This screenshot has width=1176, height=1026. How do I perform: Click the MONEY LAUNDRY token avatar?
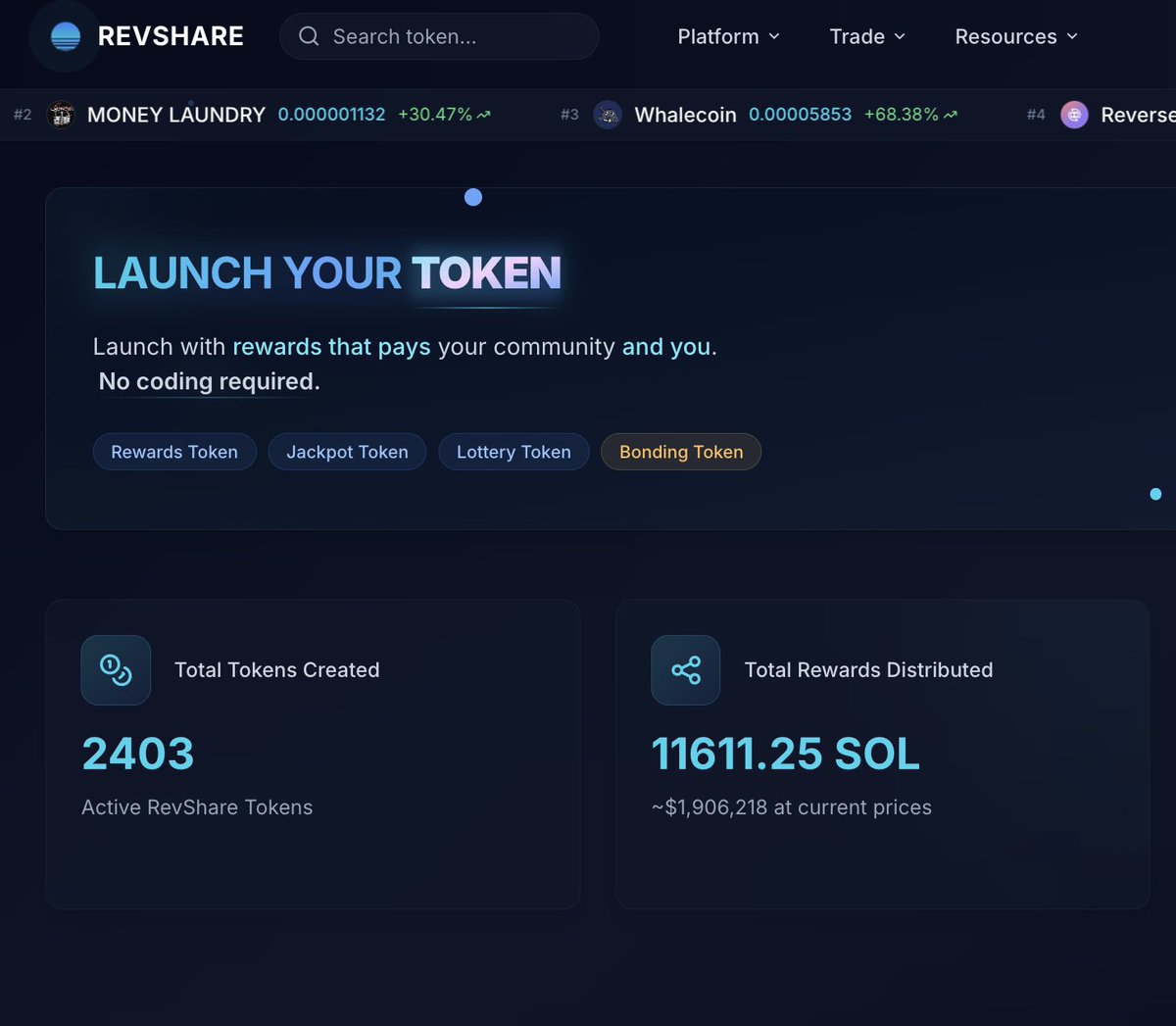tap(61, 115)
